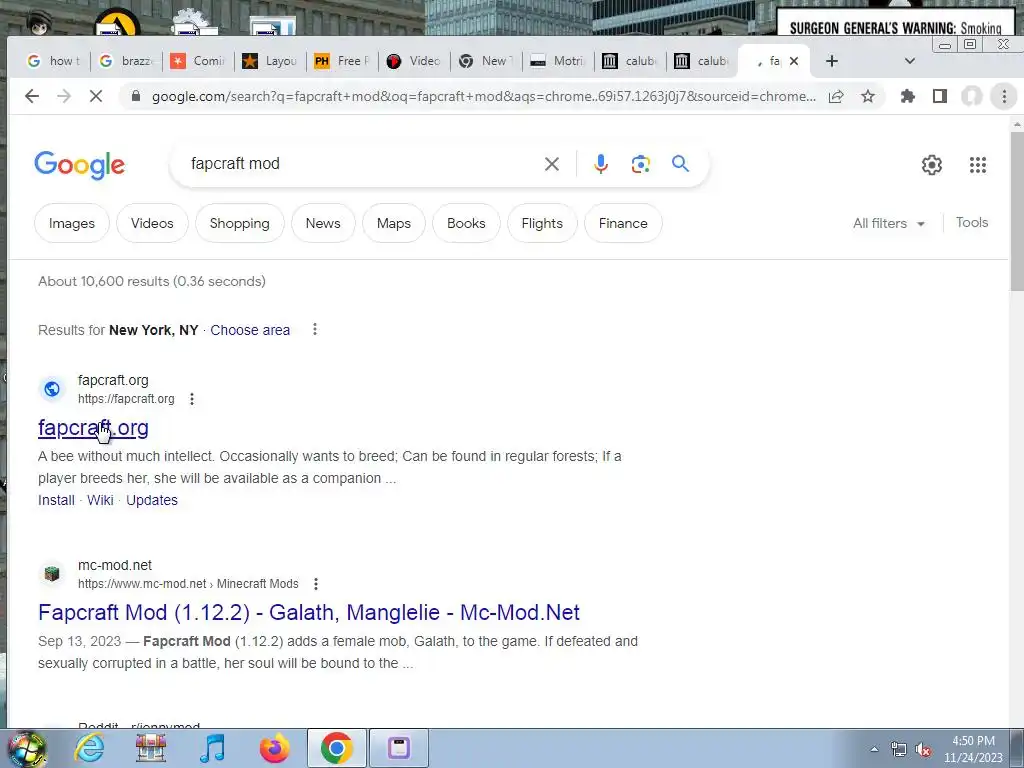Filter results by News
This screenshot has width=1024, height=768.
323,223
